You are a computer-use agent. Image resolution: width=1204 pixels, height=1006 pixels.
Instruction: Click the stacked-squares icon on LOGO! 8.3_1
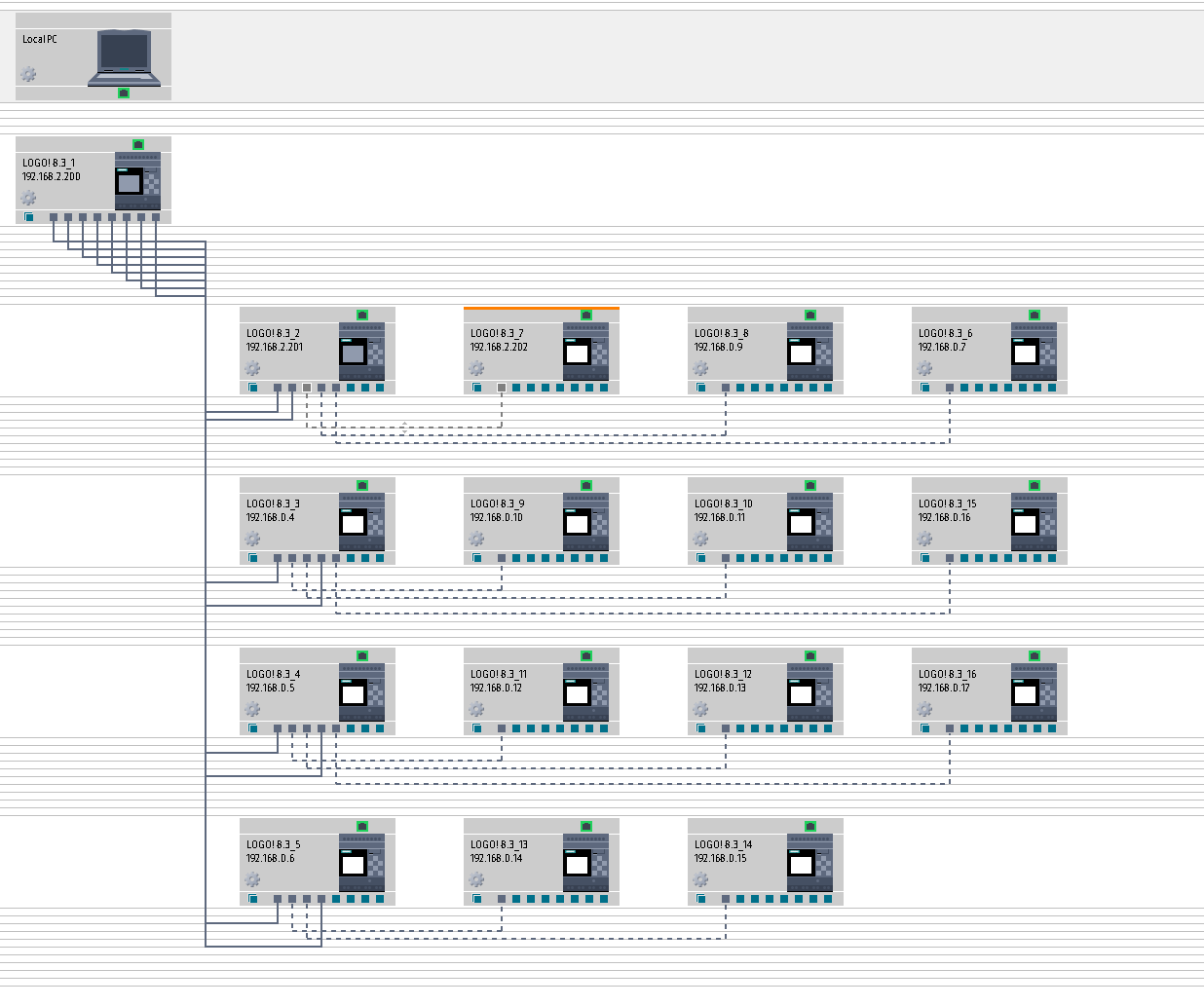pos(29,217)
